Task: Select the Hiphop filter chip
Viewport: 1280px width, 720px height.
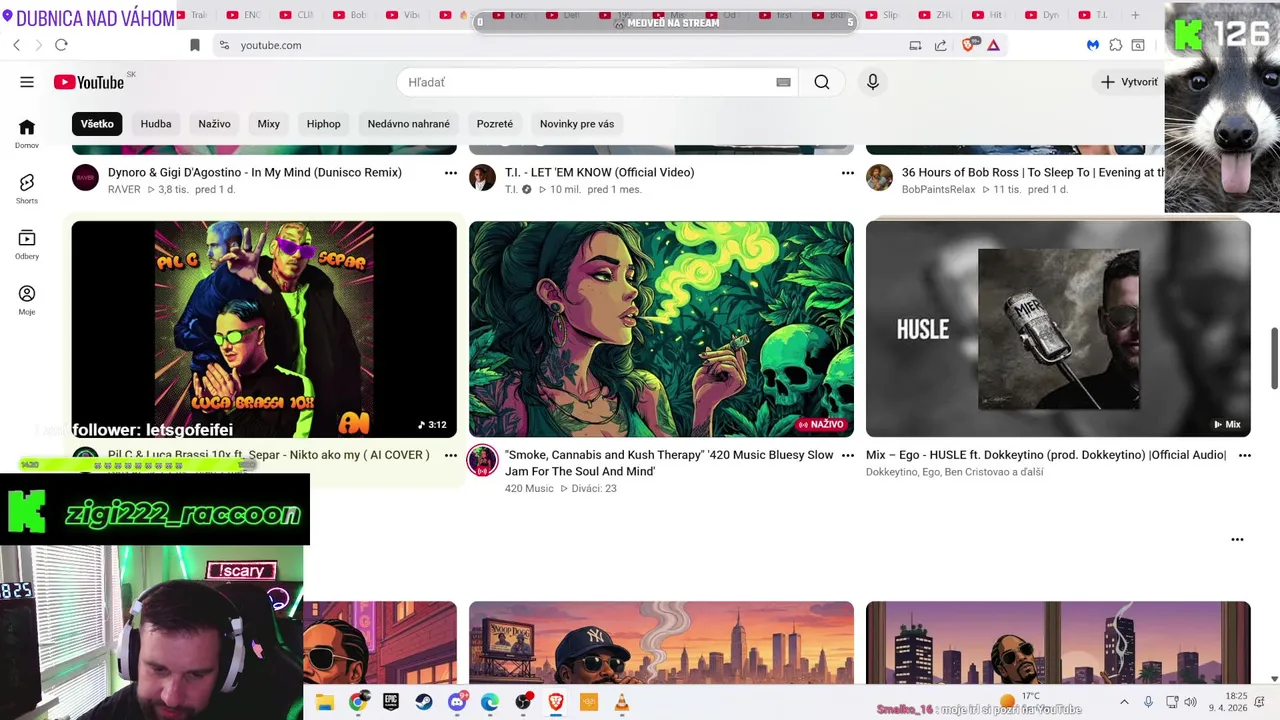Action: pyautogui.click(x=323, y=124)
